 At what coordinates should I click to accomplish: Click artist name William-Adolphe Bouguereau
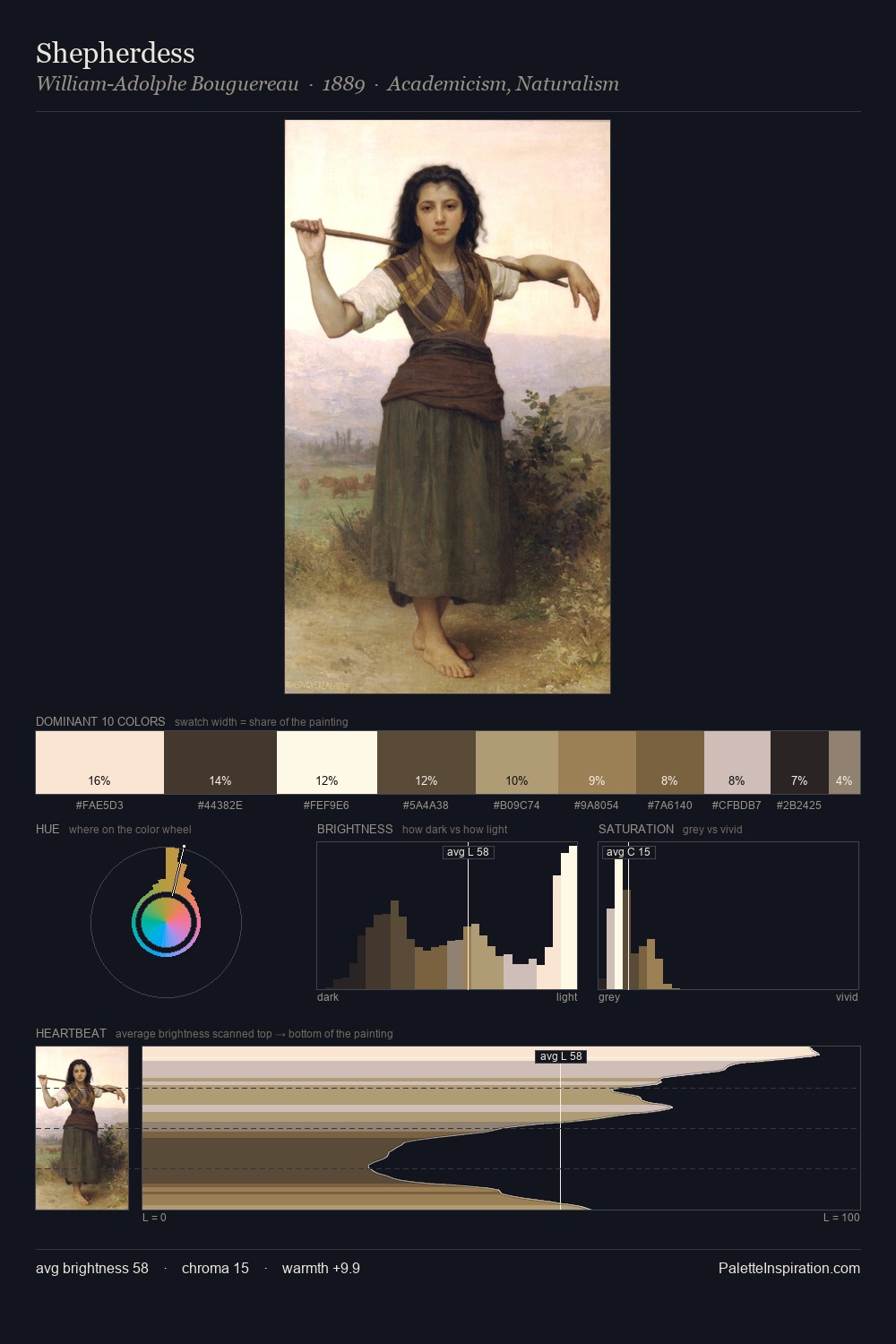(168, 84)
